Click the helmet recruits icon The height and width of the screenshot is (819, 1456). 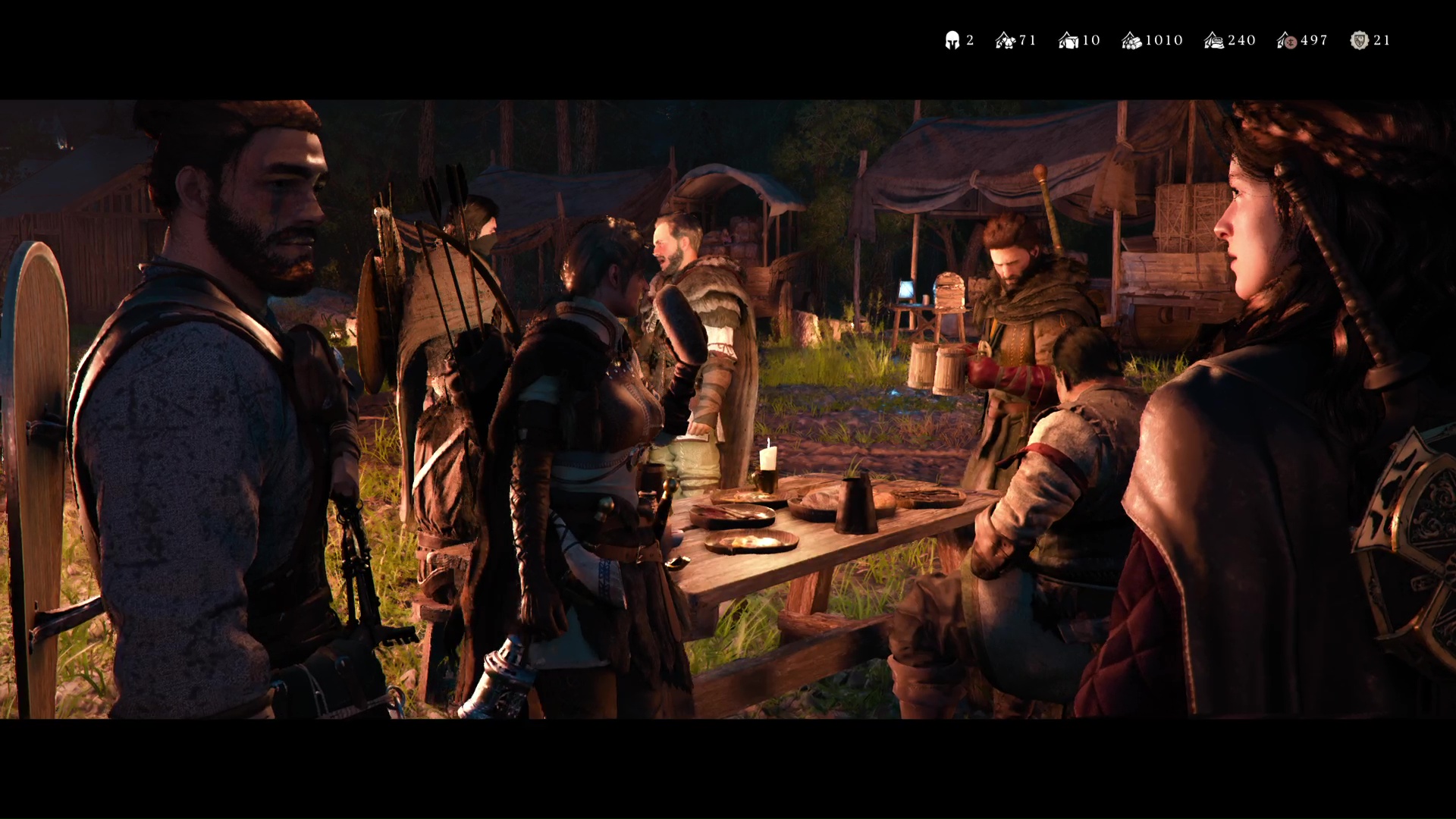[952, 40]
